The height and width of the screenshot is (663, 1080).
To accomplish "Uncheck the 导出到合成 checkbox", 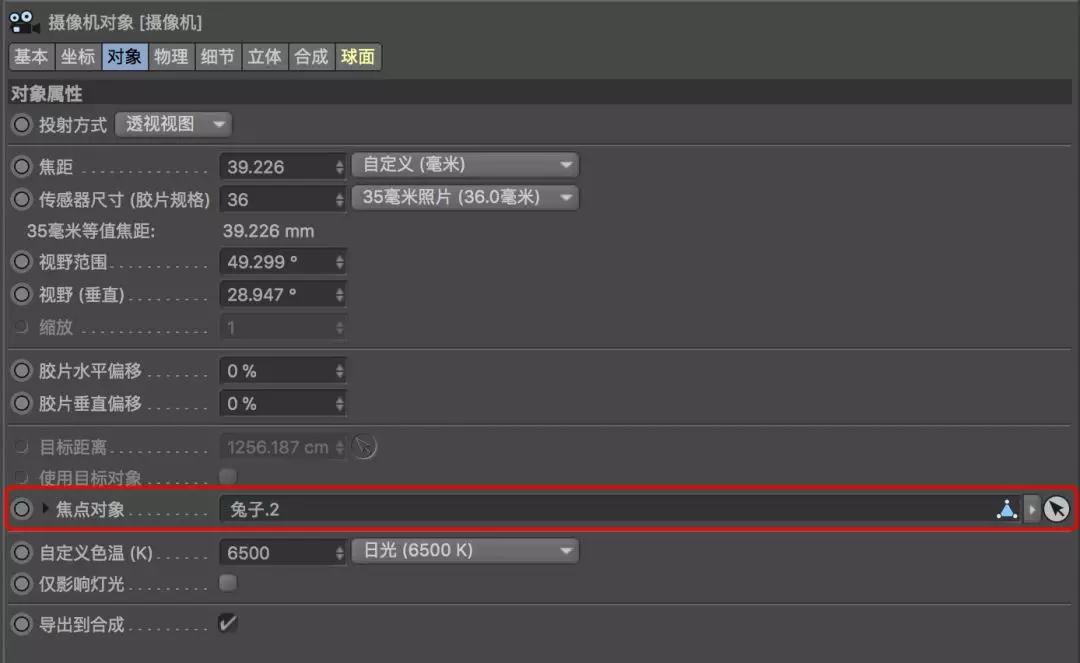I will (228, 623).
